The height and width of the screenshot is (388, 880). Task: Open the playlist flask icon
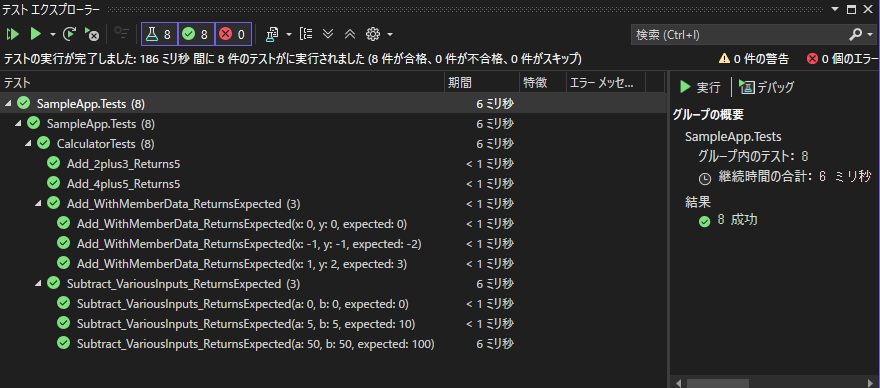click(x=272, y=34)
